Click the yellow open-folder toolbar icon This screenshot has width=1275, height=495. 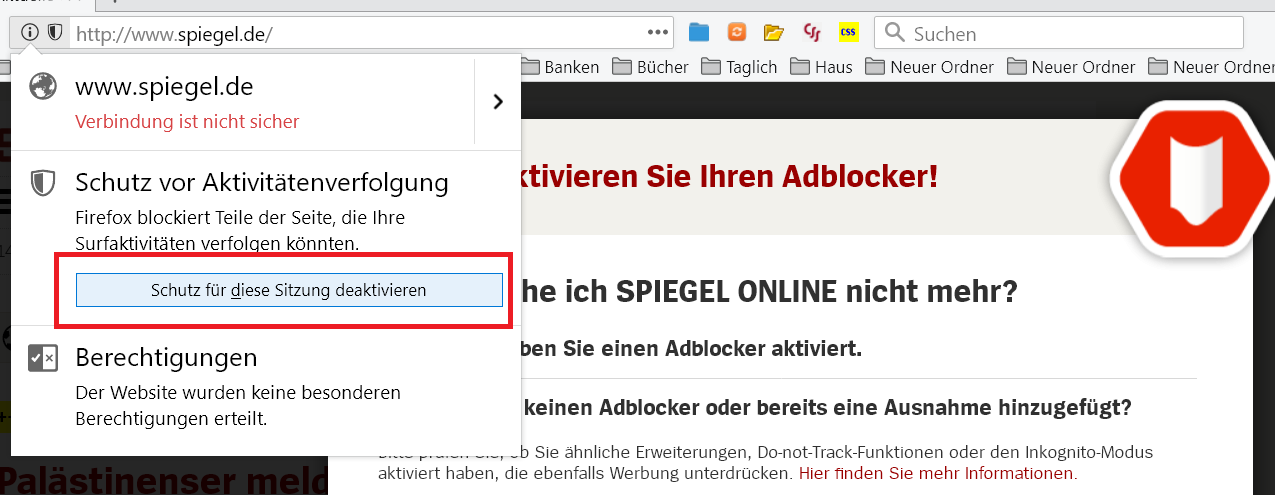tap(773, 33)
